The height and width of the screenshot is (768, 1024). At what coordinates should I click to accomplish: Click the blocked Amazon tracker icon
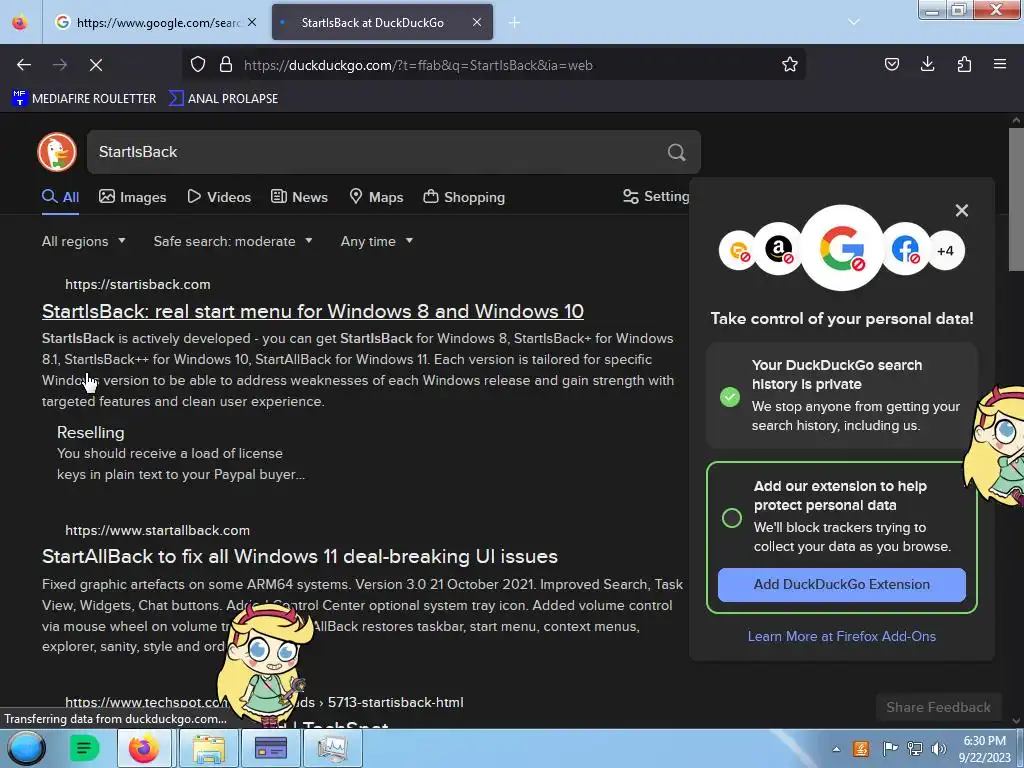pyautogui.click(x=779, y=249)
